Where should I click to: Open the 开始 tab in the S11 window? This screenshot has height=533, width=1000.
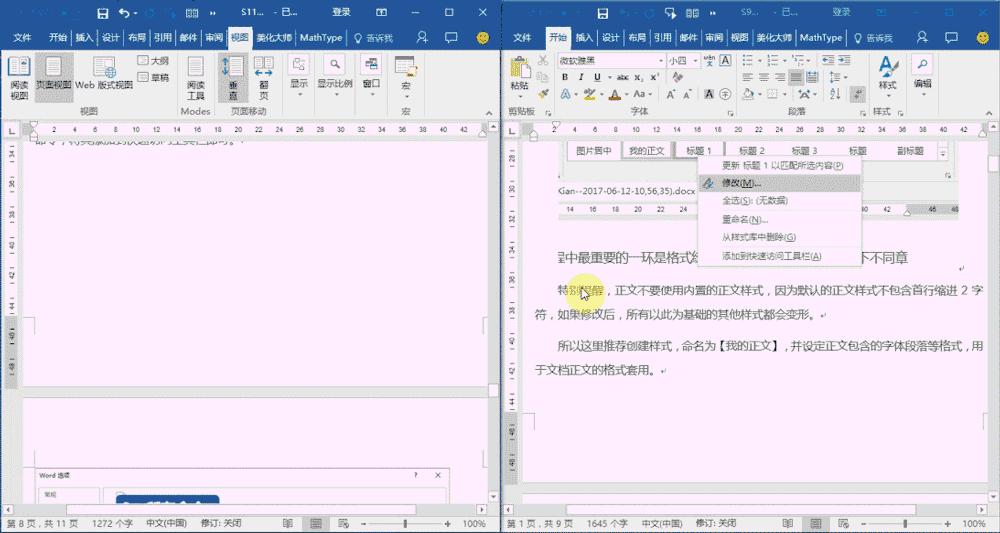[57, 38]
